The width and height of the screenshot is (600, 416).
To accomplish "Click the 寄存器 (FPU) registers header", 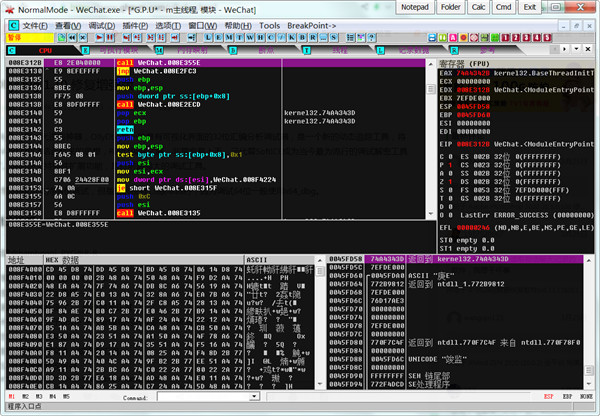I will pyautogui.click(x=516, y=64).
